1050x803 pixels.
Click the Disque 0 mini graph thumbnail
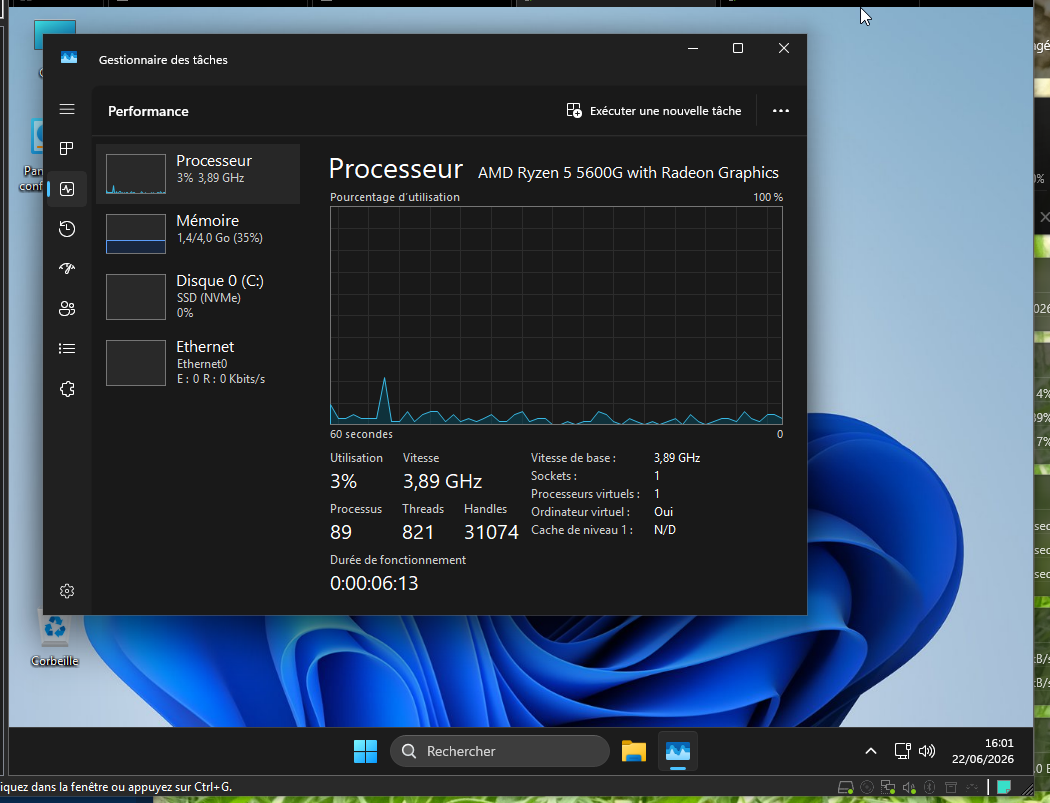click(x=136, y=297)
